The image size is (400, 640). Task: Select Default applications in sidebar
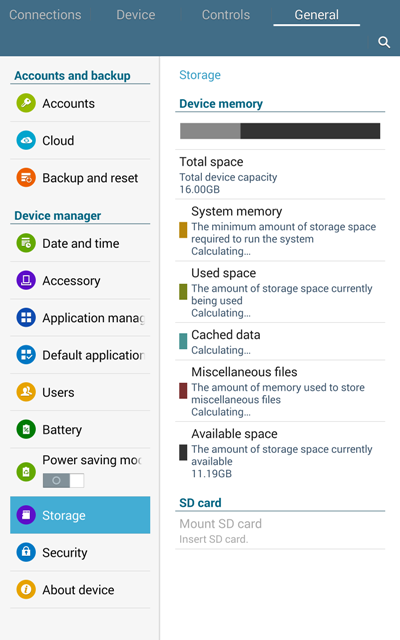80,355
